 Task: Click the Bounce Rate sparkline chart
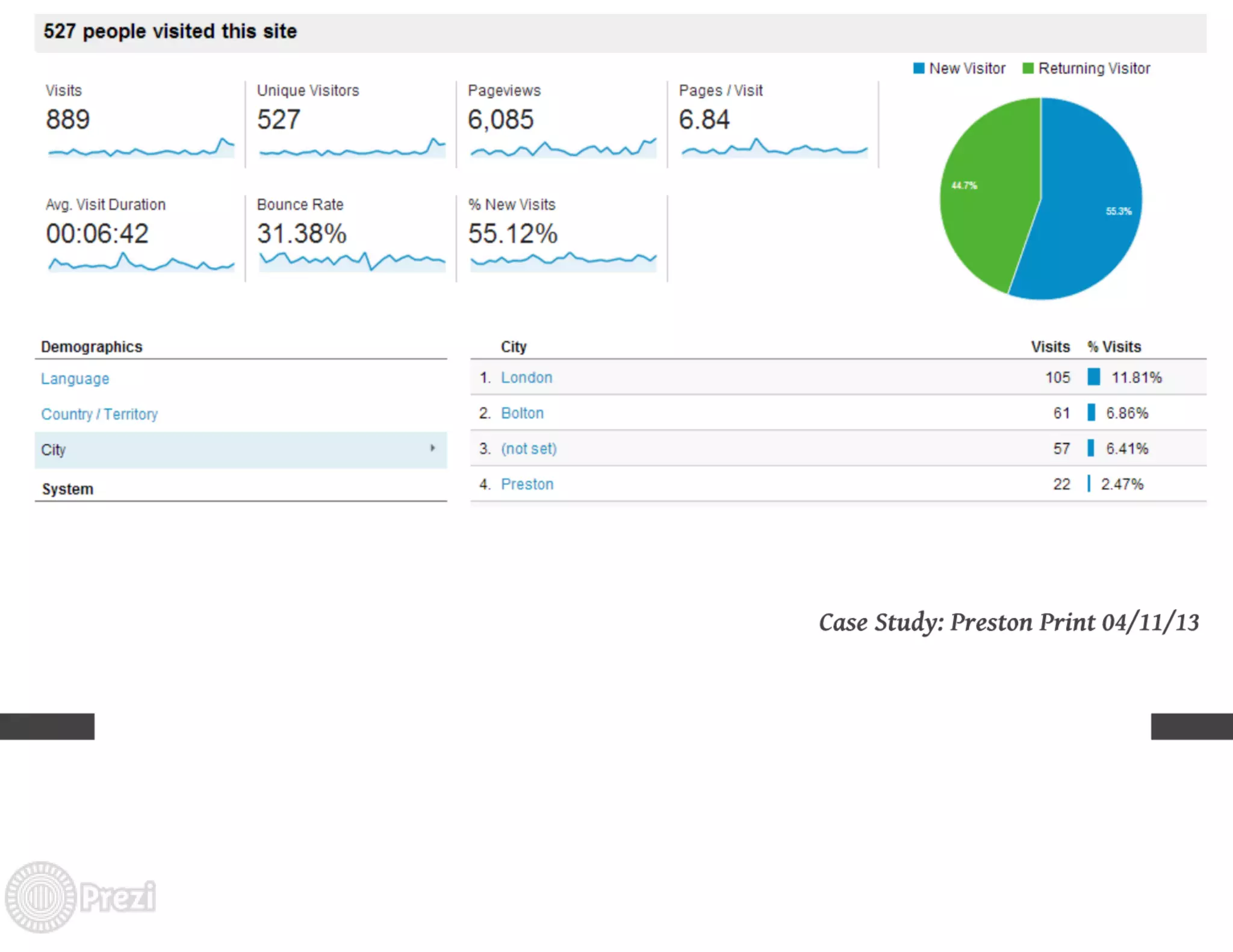click(352, 262)
